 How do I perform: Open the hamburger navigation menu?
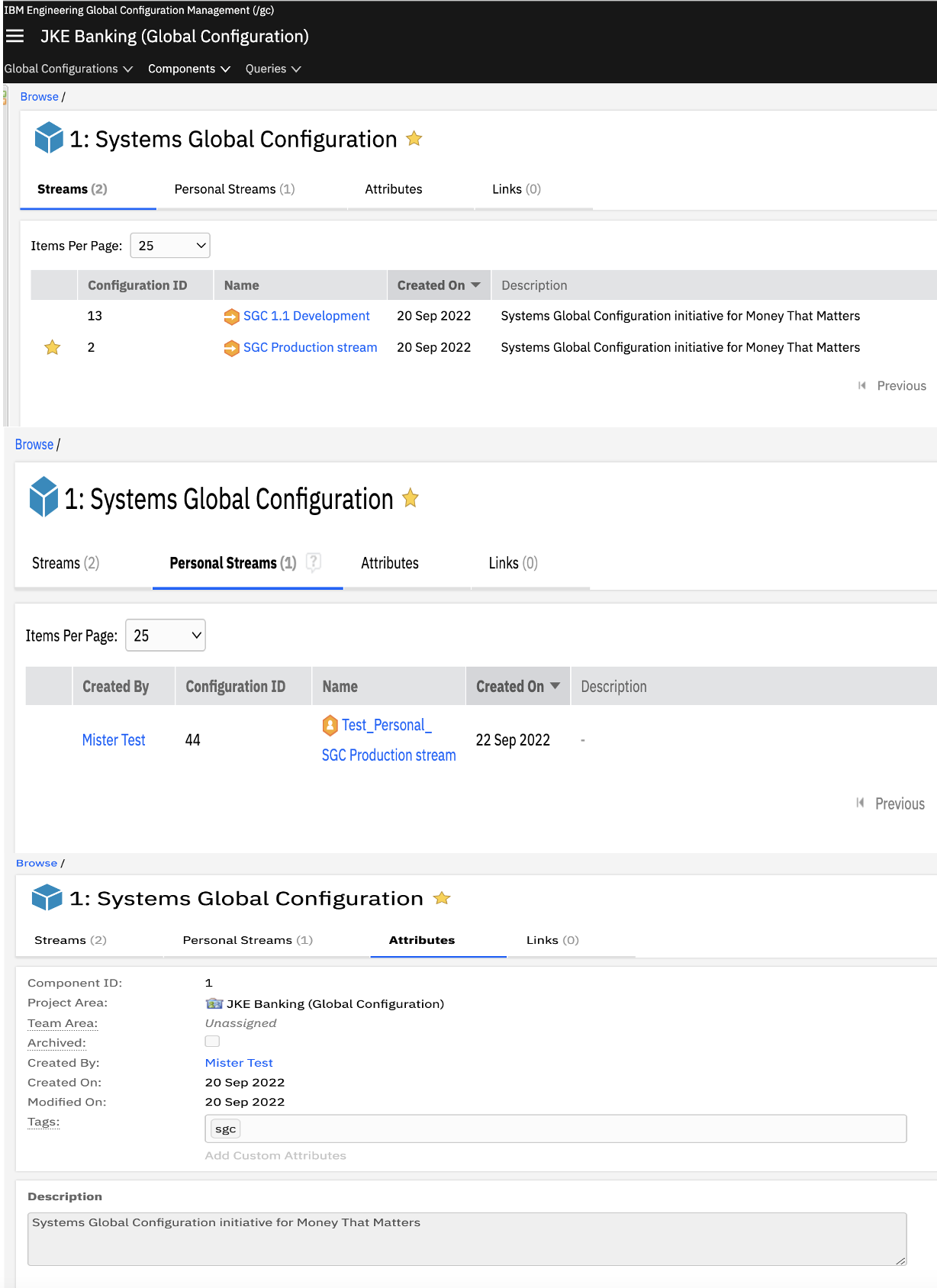[x=15, y=36]
